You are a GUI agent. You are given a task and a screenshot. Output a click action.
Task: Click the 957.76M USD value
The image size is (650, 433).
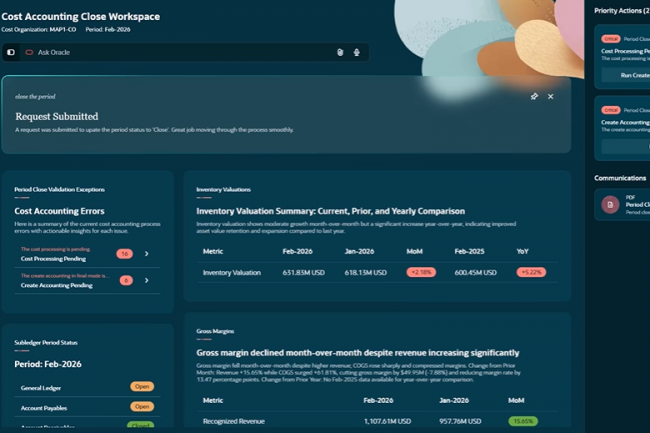[460, 421]
